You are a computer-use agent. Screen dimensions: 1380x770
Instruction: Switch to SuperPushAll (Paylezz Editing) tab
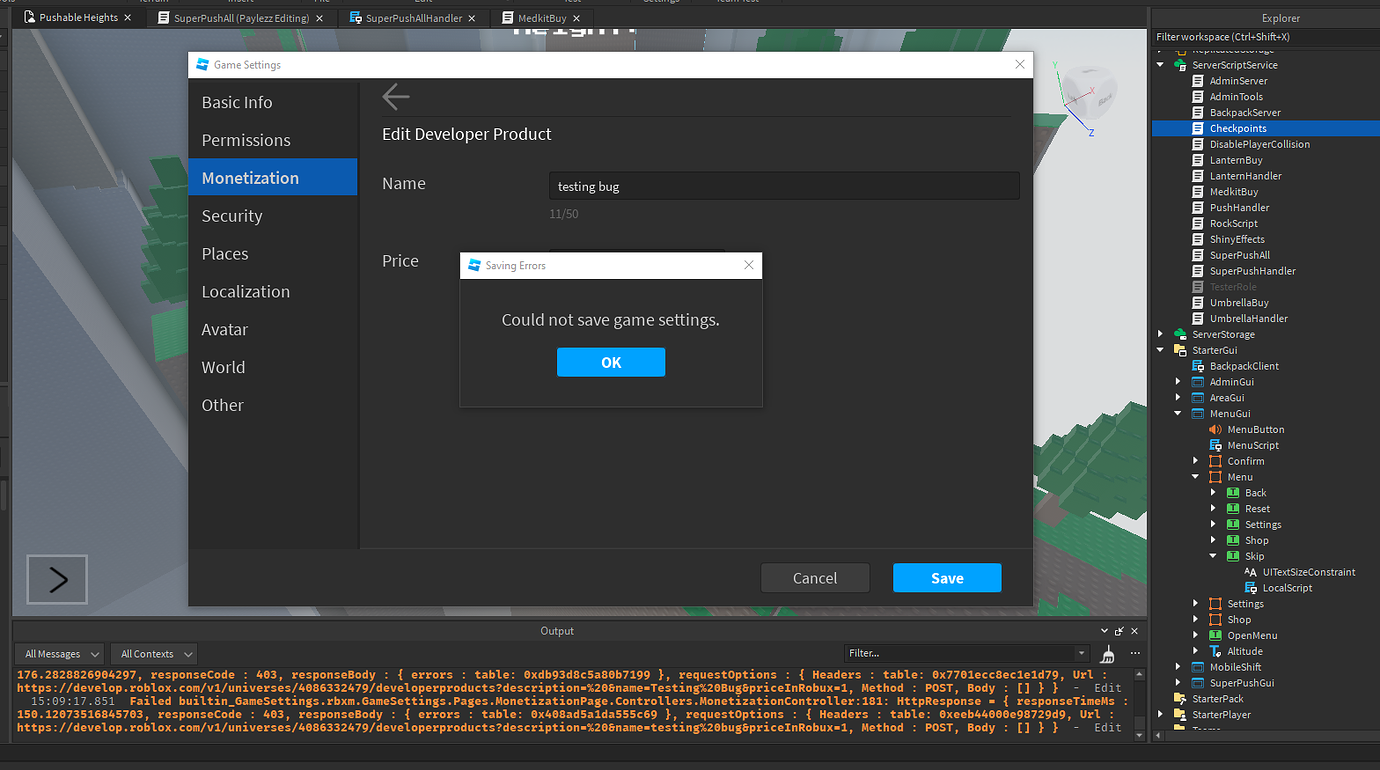point(240,18)
